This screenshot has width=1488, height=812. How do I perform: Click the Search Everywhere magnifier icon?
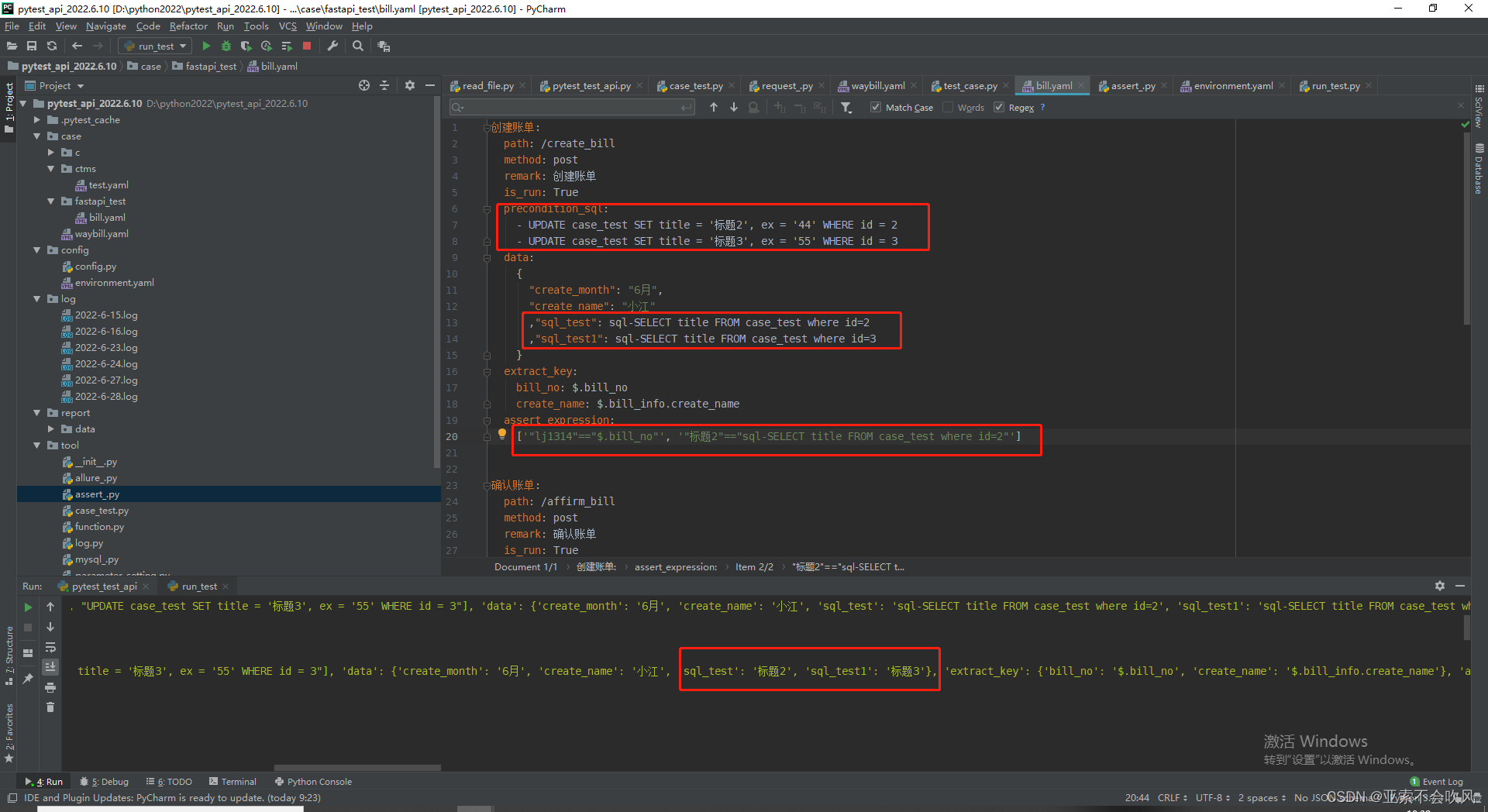tap(358, 46)
